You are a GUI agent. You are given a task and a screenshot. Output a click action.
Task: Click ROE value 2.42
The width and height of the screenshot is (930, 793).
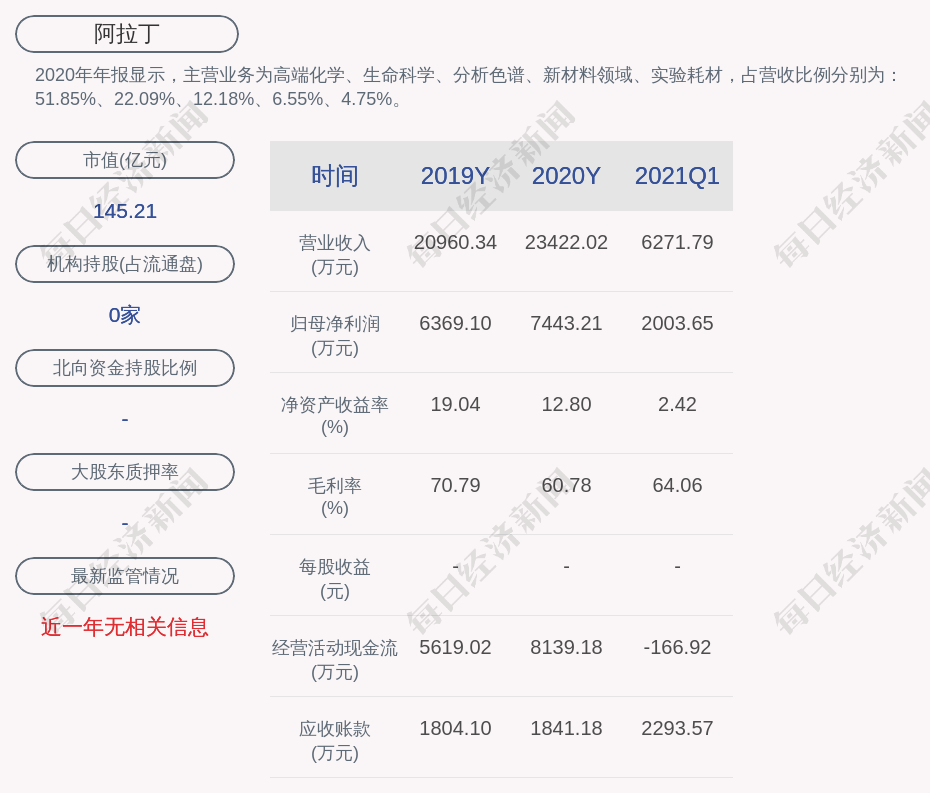(677, 405)
